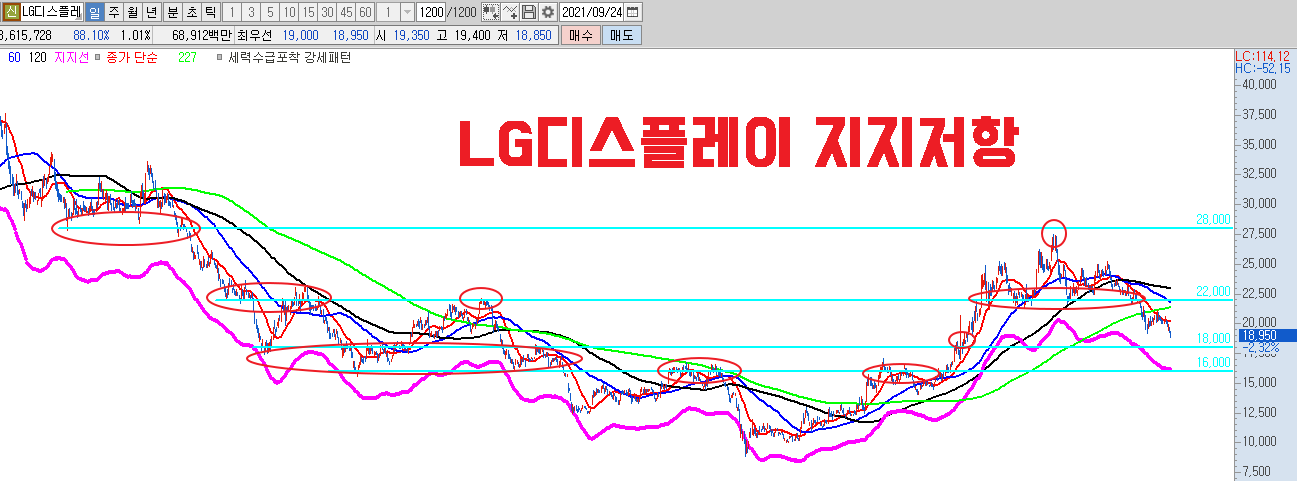Select the 틱 (tick) chart period

pos(210,13)
